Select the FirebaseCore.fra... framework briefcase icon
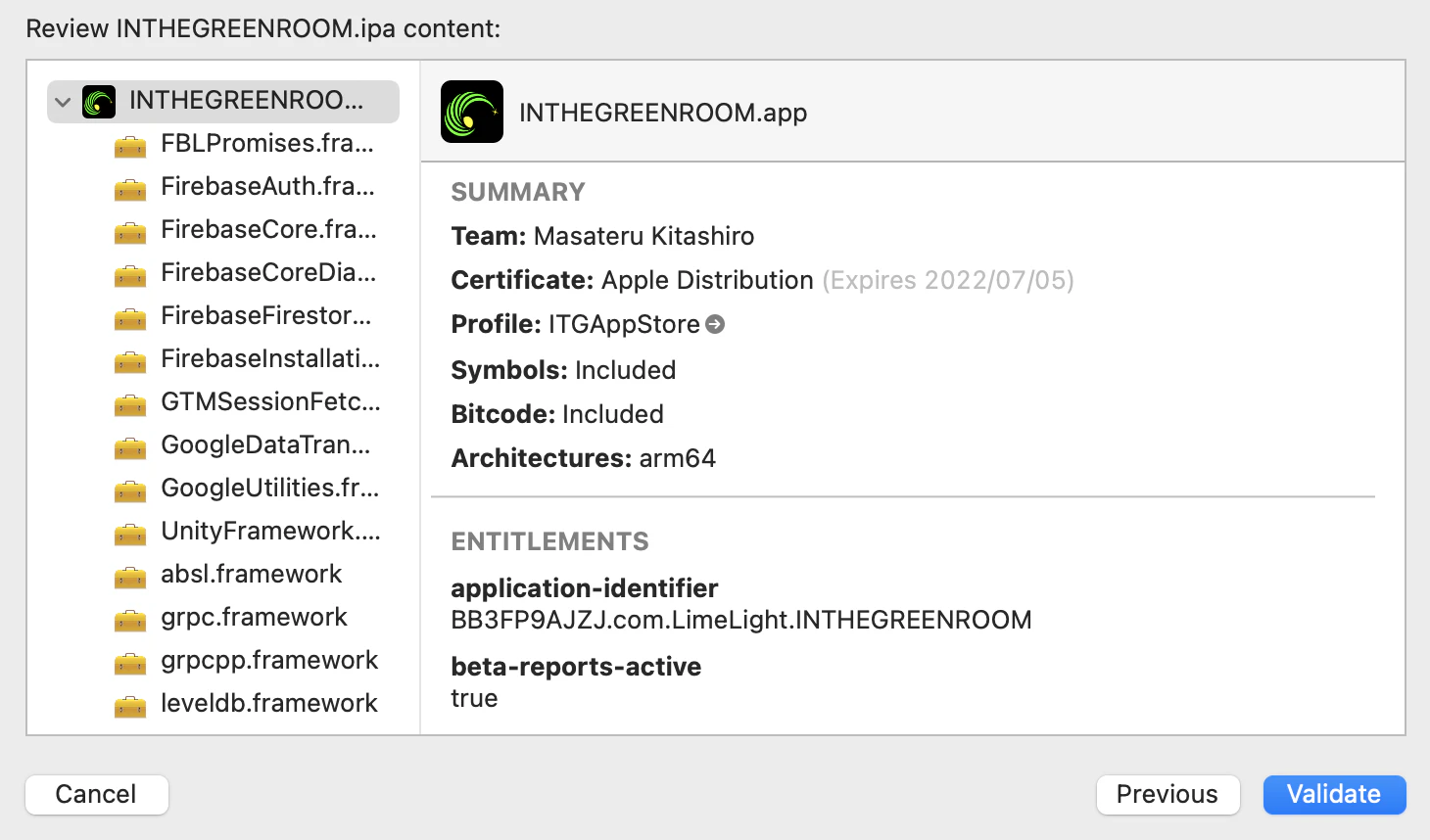This screenshot has width=1430, height=840. (130, 232)
